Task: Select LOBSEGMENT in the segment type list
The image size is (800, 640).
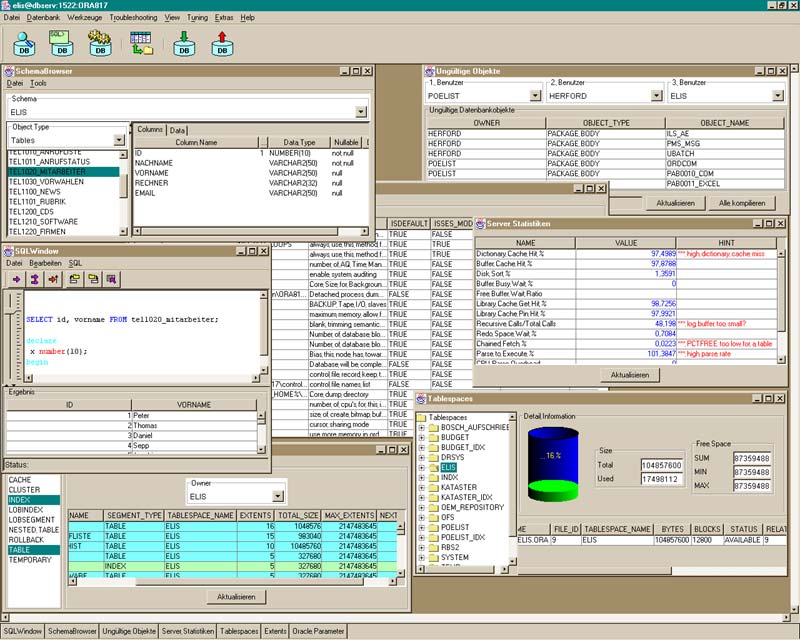Action: 32,520
